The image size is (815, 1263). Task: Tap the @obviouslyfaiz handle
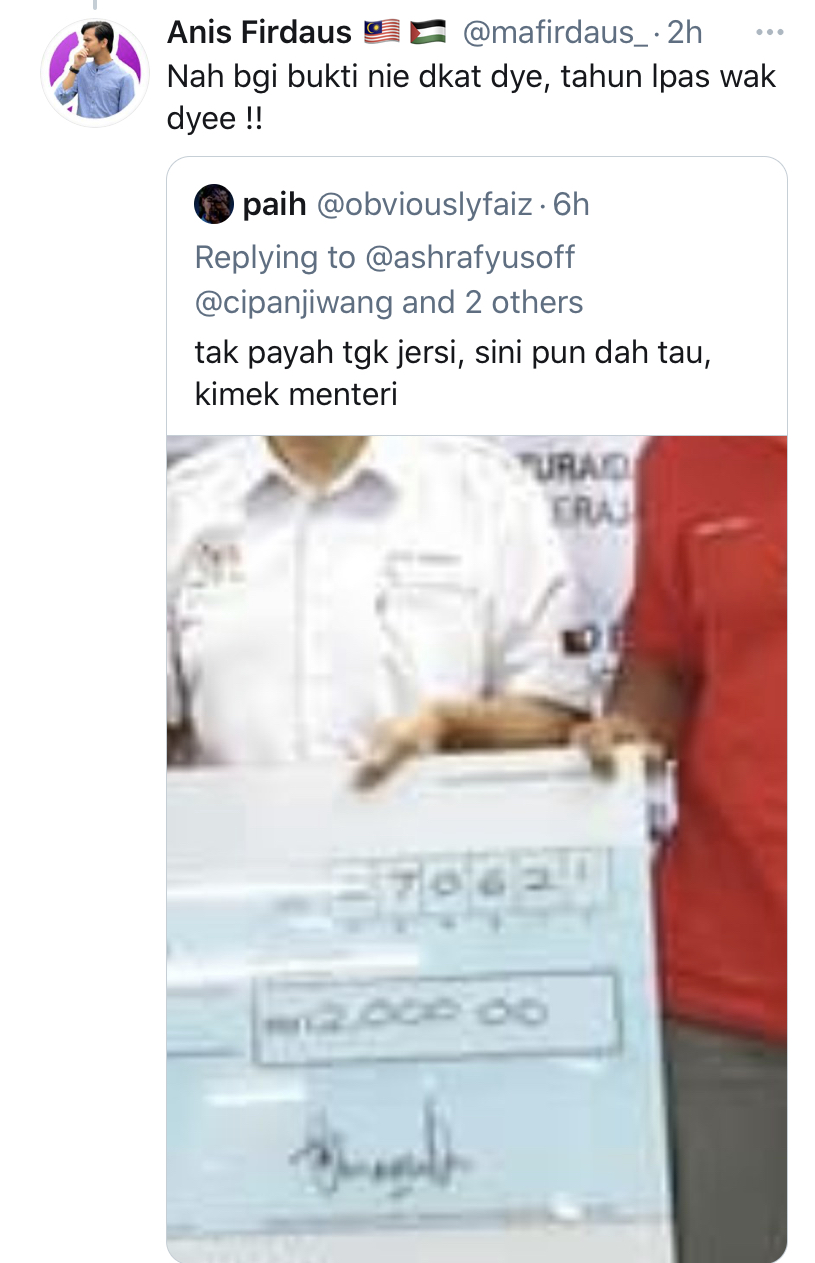tap(425, 206)
